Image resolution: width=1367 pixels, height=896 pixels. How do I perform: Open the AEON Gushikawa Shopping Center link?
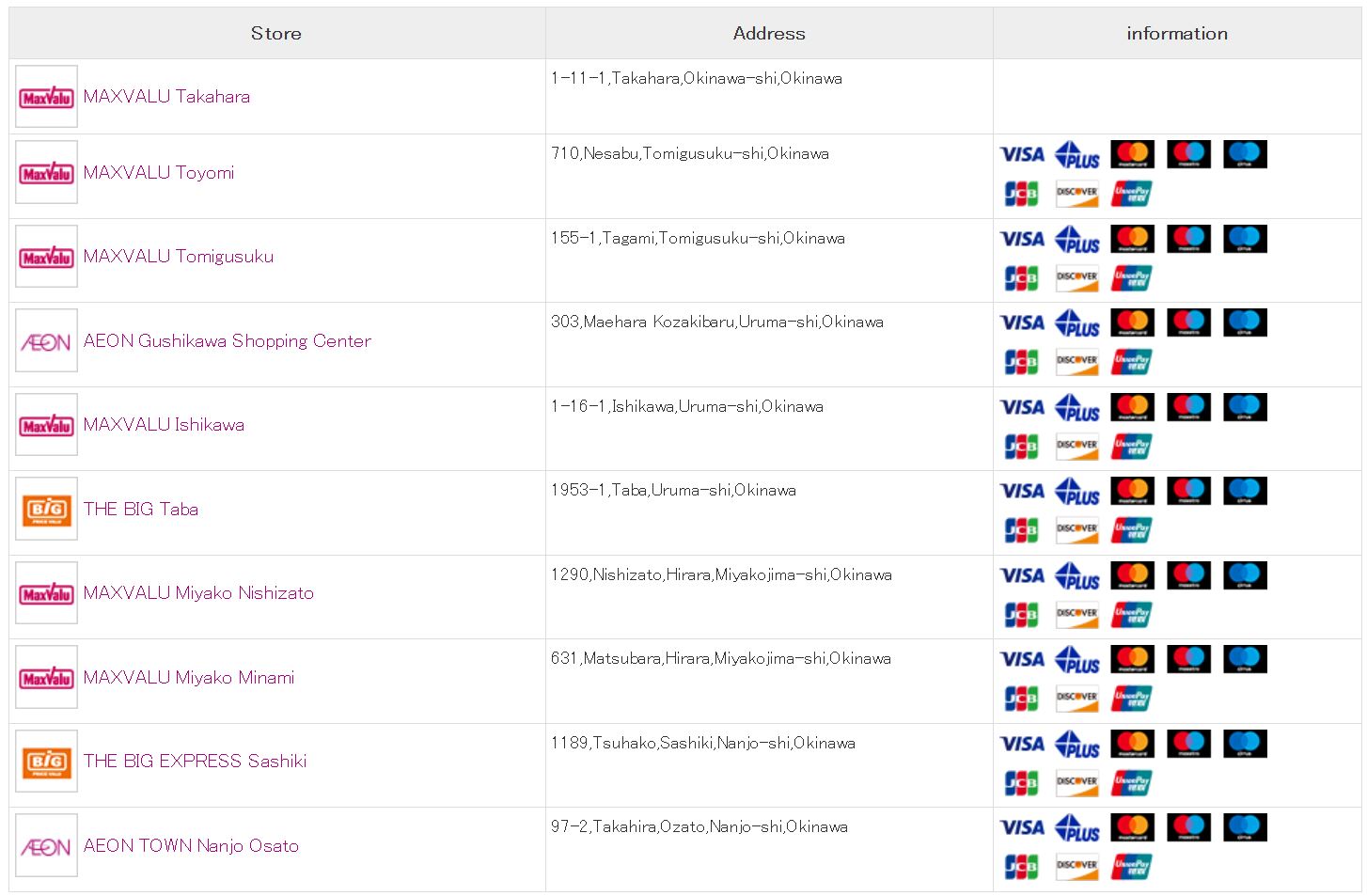[227, 340]
